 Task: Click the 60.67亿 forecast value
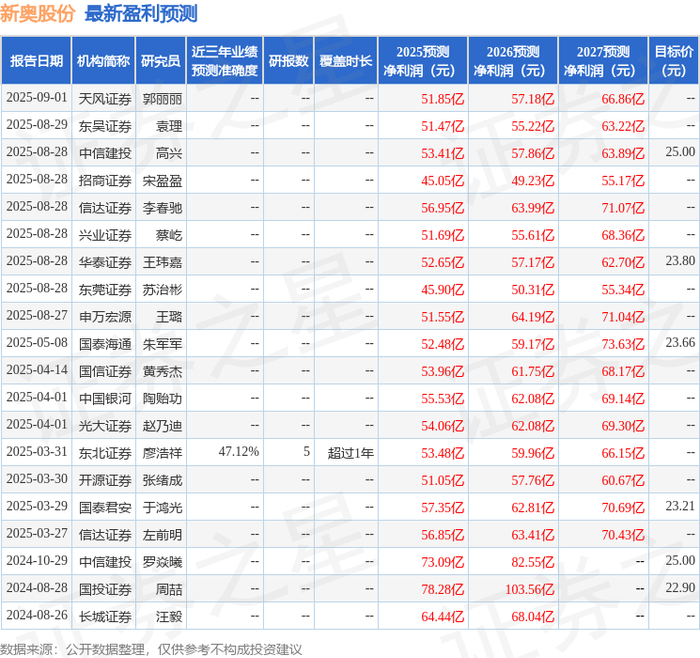click(x=623, y=480)
